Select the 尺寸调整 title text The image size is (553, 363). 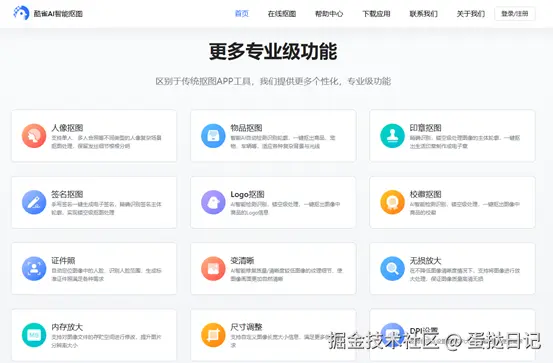click(x=246, y=327)
